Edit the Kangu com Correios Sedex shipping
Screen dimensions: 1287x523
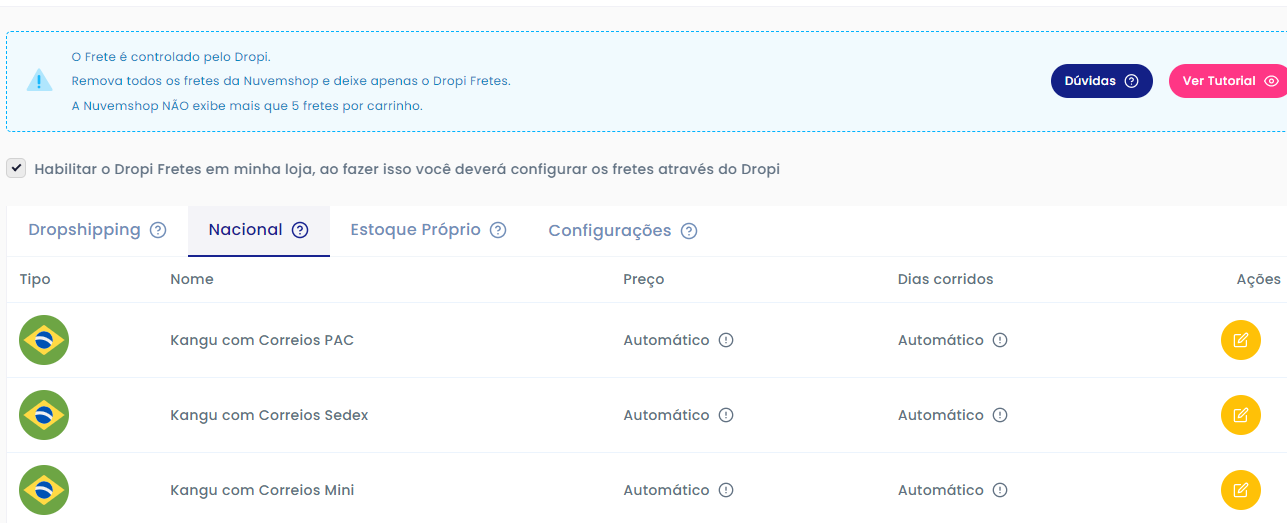[x=1240, y=415]
